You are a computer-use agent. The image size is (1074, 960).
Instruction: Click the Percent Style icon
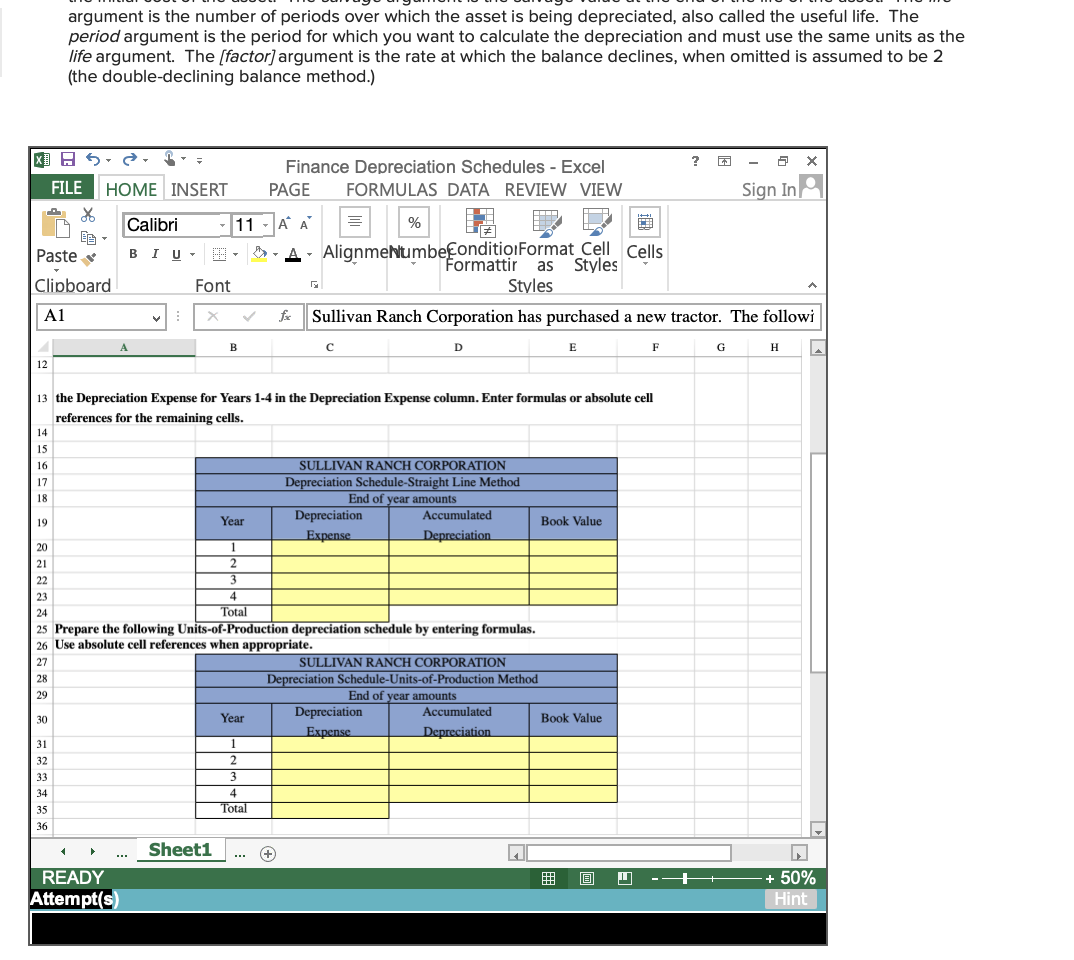tap(413, 222)
